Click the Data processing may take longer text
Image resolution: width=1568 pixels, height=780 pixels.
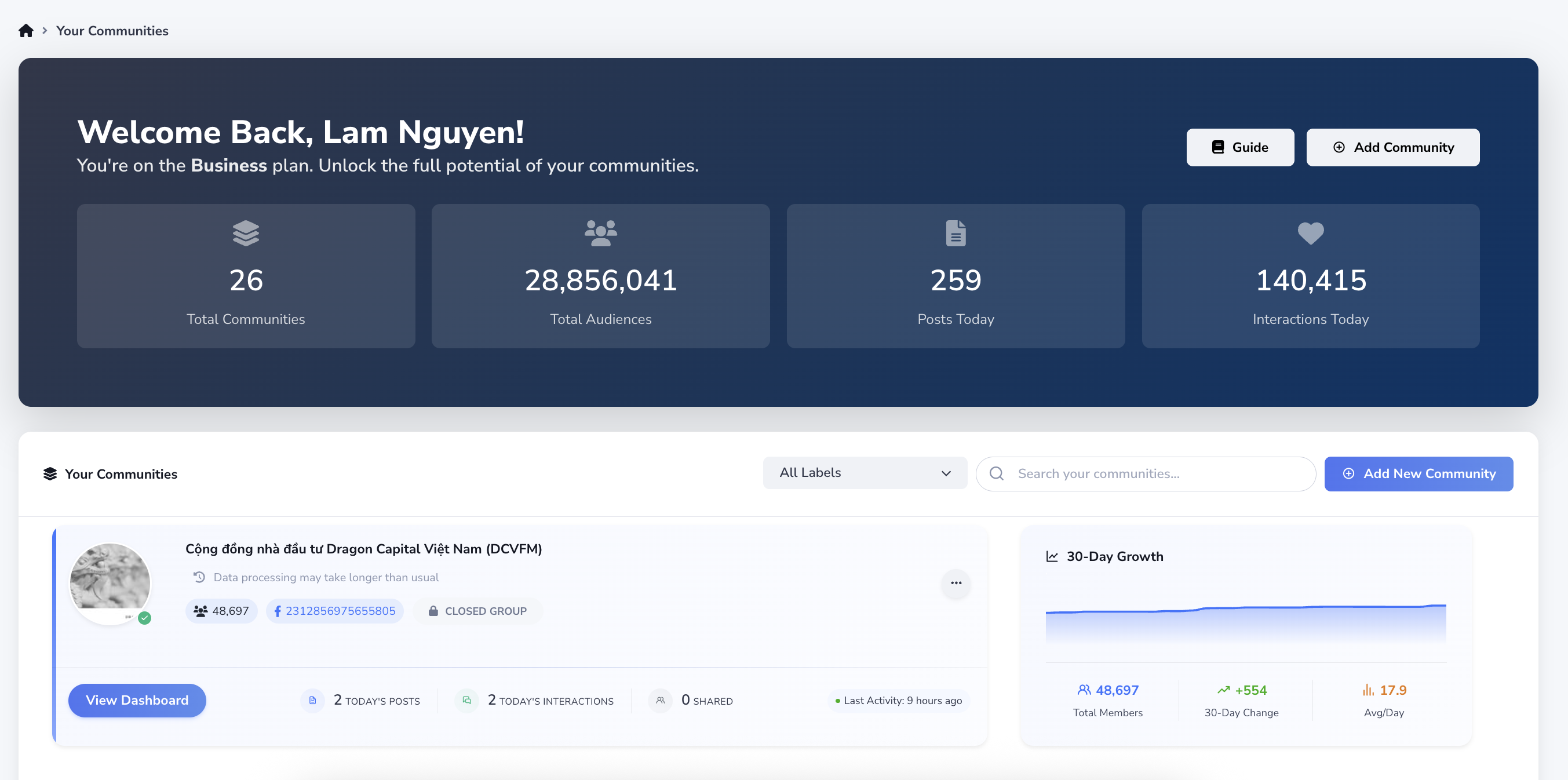(326, 577)
